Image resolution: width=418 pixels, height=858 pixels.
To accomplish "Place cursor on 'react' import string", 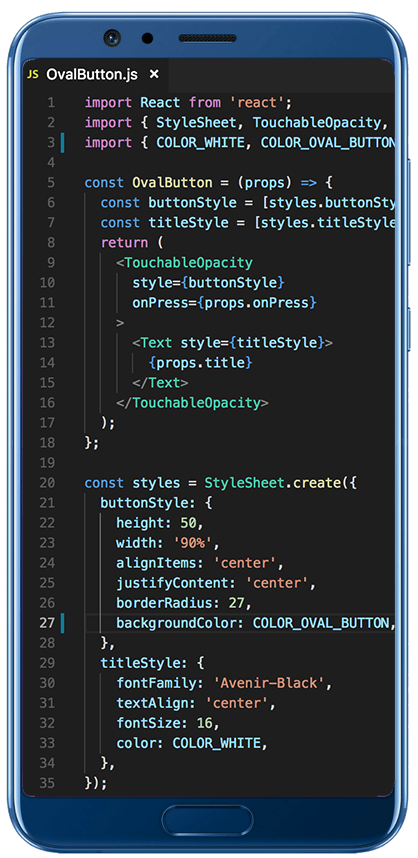I will pyautogui.click(x=253, y=102).
